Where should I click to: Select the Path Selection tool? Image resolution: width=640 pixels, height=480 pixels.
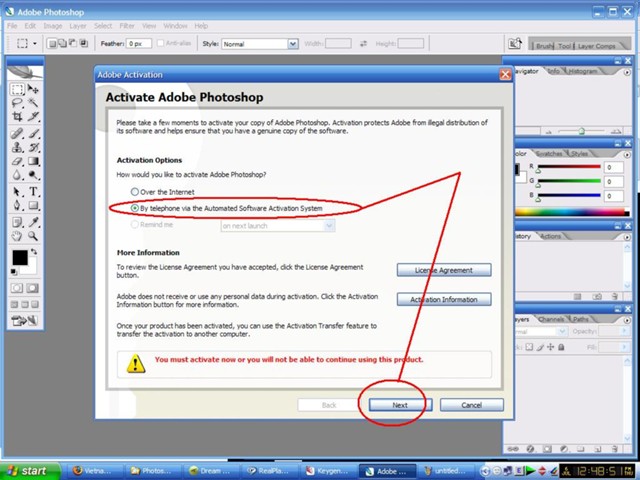pyautogui.click(x=17, y=192)
